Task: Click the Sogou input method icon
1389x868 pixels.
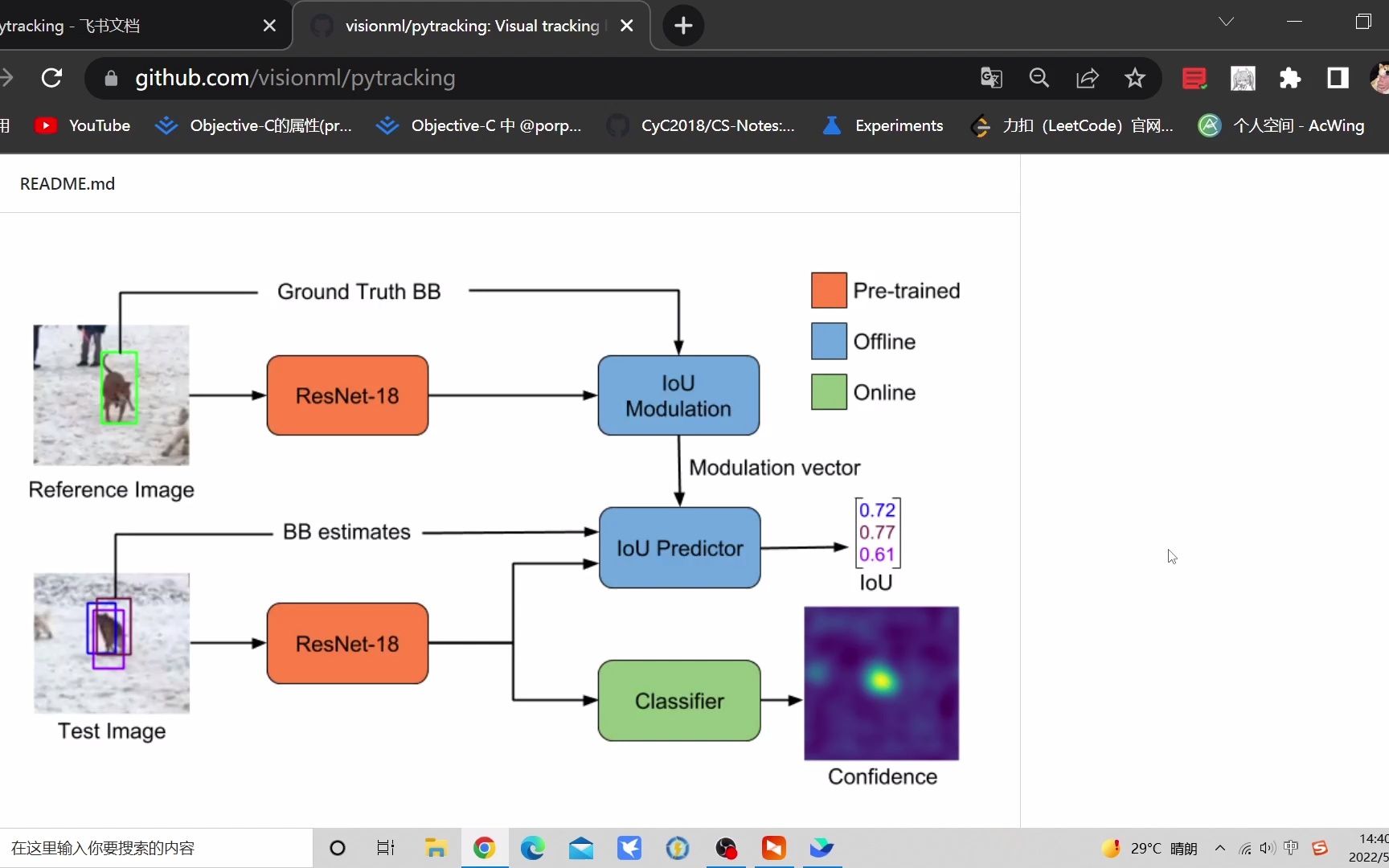Action: 1320,848
